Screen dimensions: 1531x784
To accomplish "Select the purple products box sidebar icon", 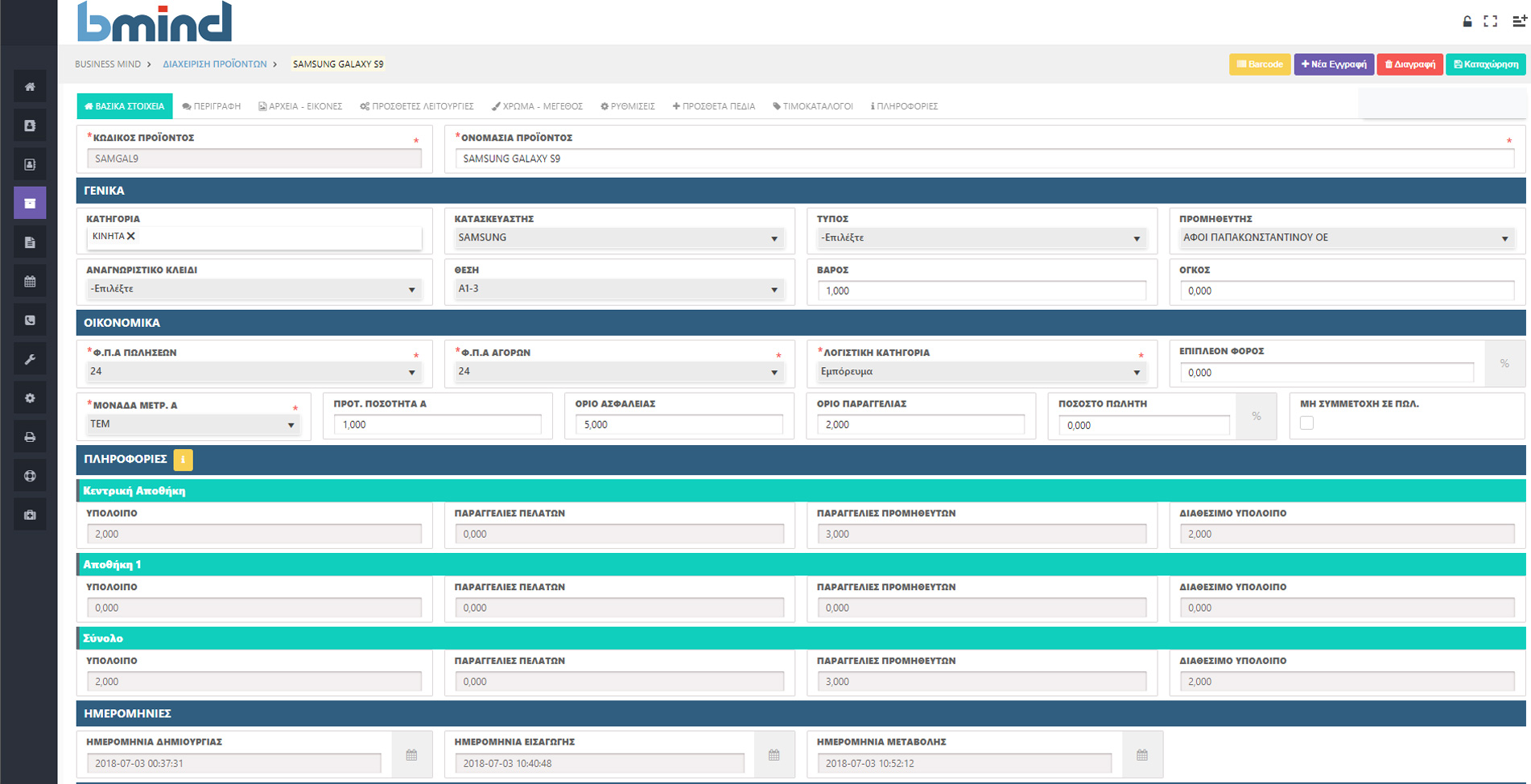I will pos(30,203).
